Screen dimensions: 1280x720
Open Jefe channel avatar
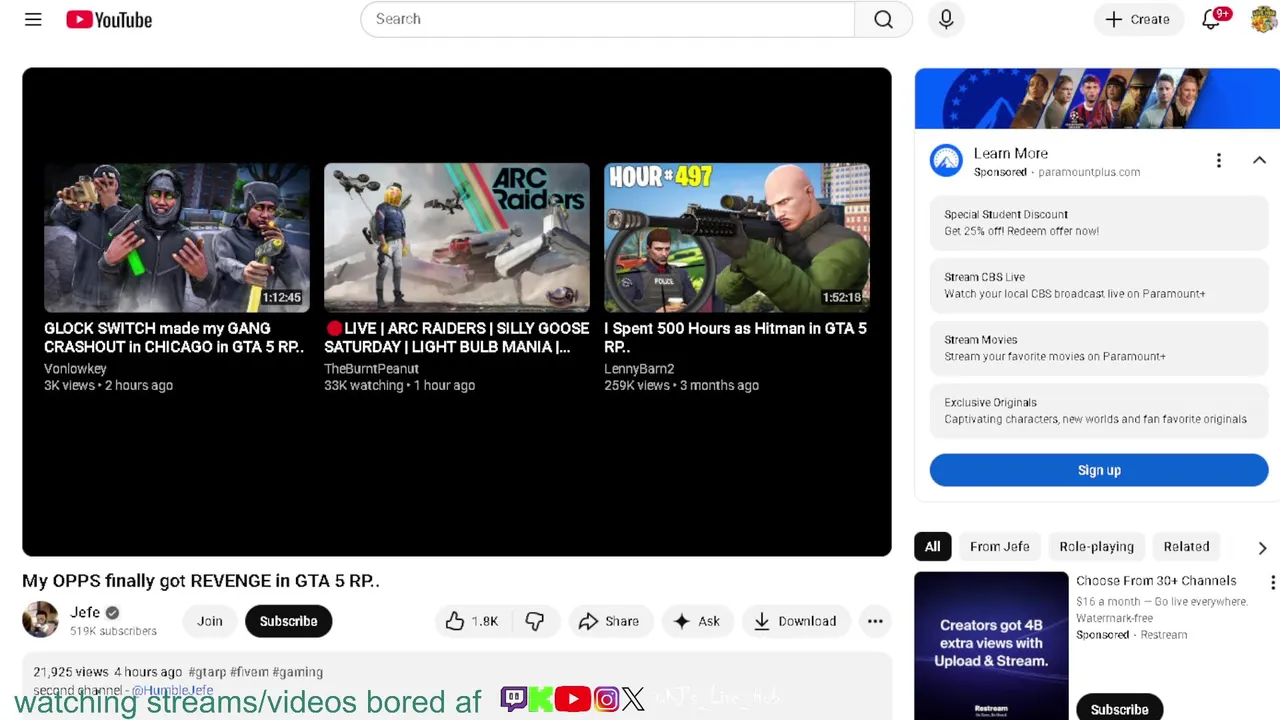click(40, 620)
